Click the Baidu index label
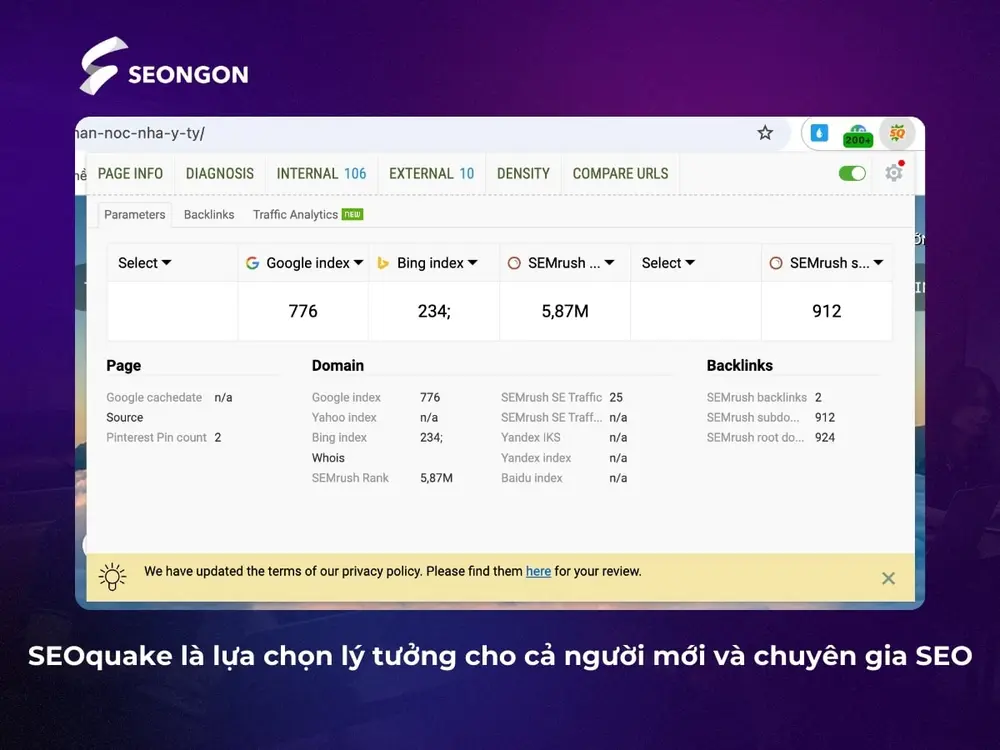This screenshot has width=1000, height=750. click(x=531, y=478)
